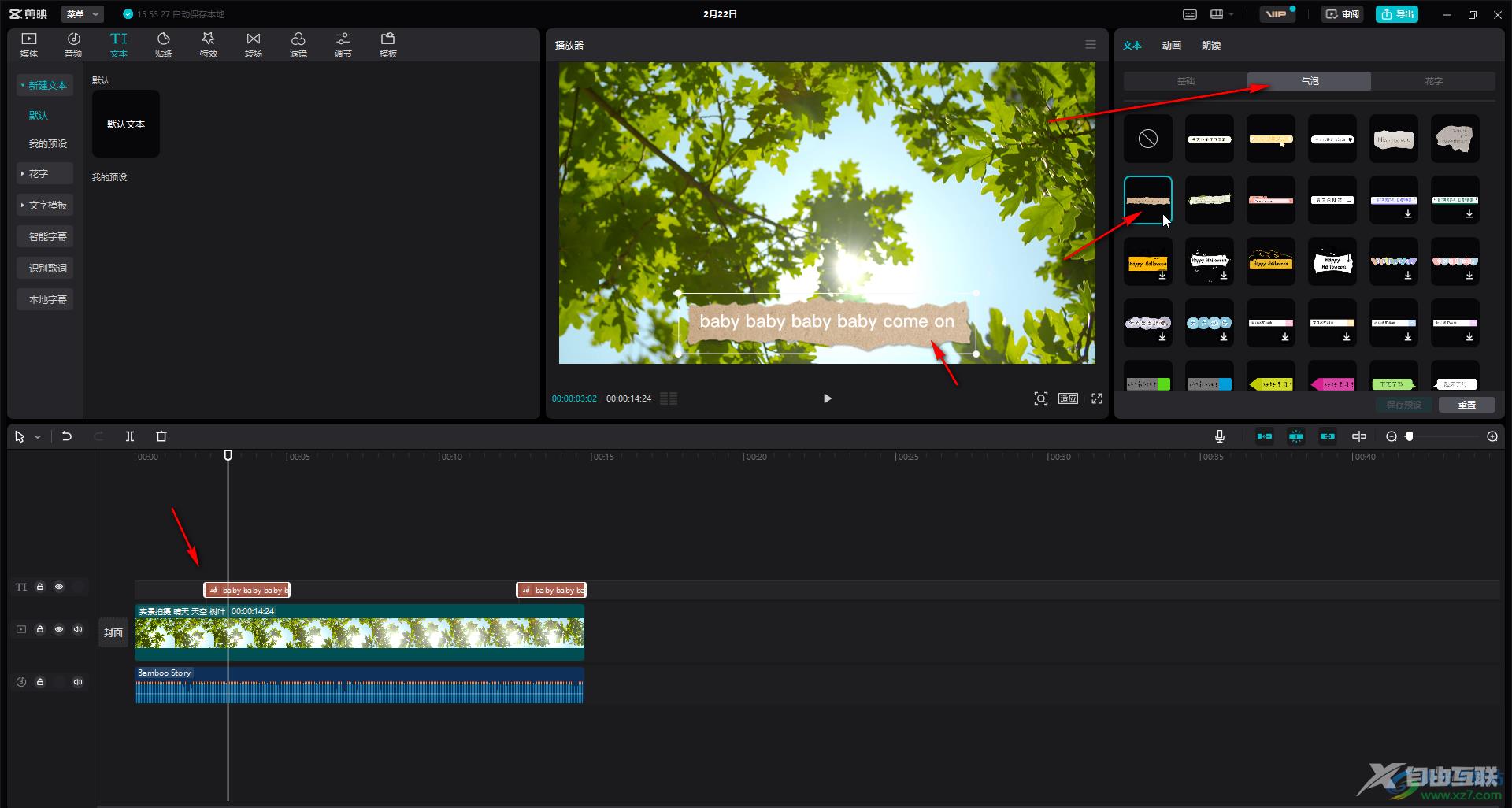The height and width of the screenshot is (808, 1512).
Task: Select the Bamboo Story audio clip
Action: tap(359, 685)
